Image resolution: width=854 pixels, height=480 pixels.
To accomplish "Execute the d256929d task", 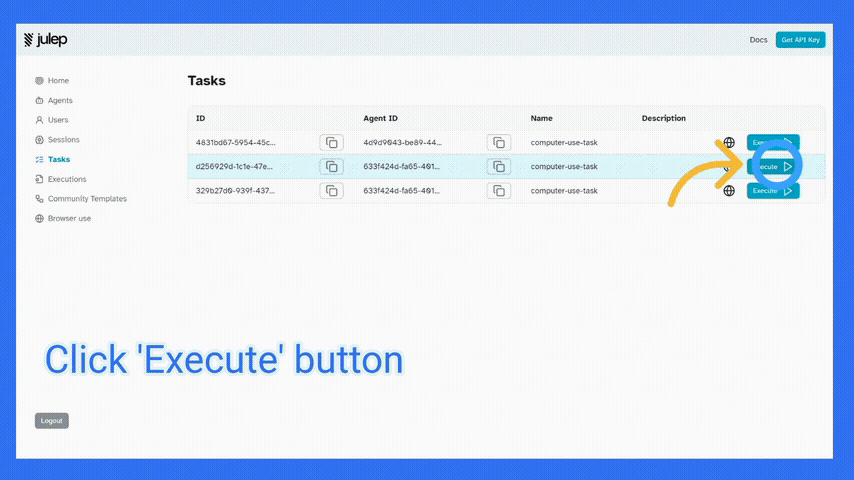I will pos(773,167).
